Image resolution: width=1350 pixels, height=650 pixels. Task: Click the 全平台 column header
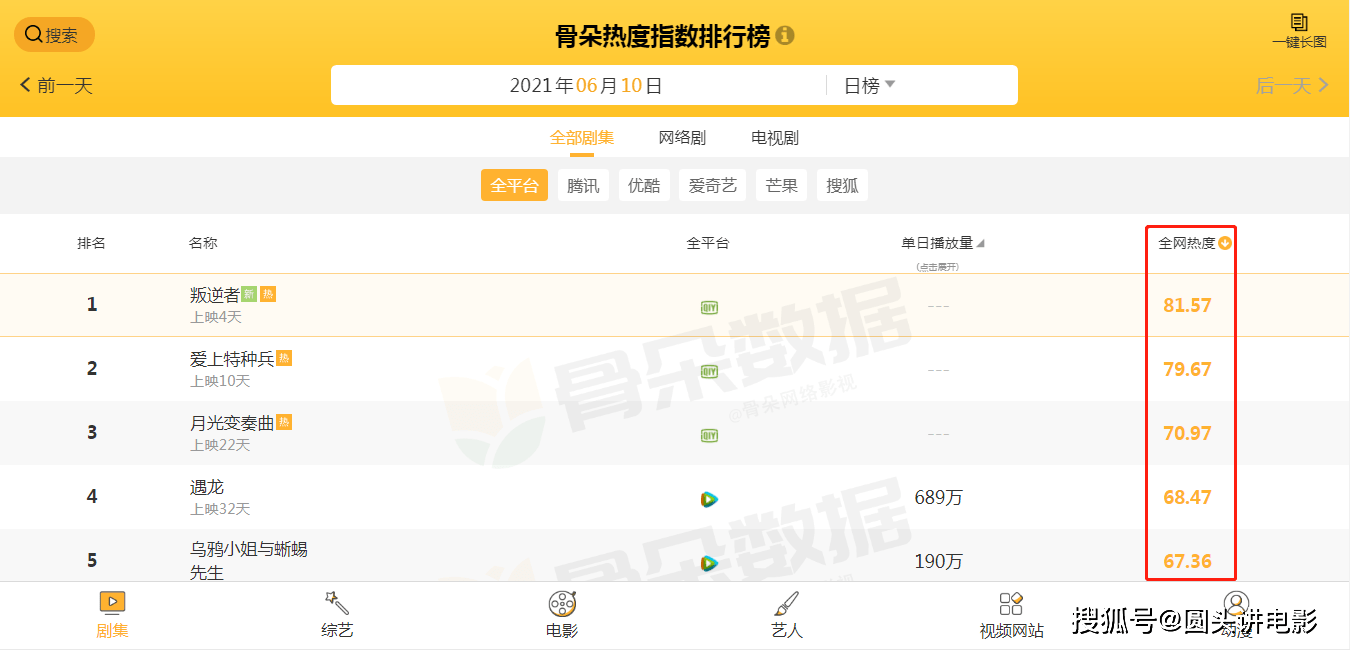point(708,243)
